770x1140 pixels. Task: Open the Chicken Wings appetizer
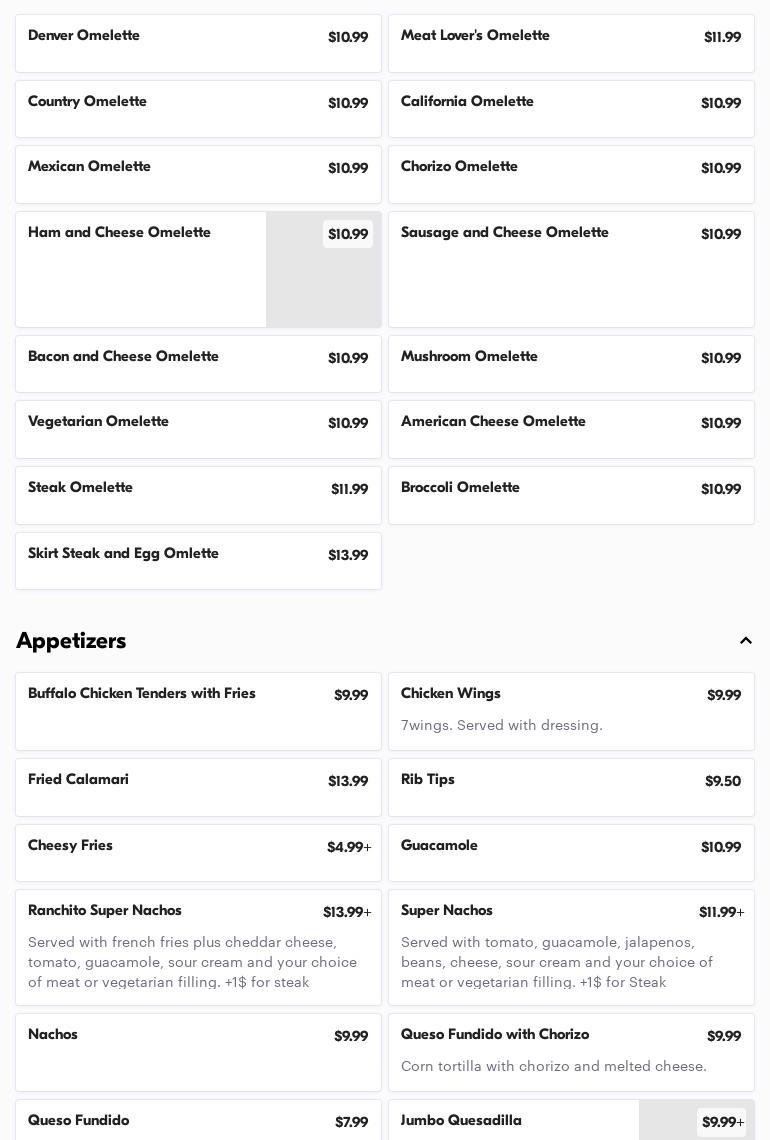click(571, 711)
